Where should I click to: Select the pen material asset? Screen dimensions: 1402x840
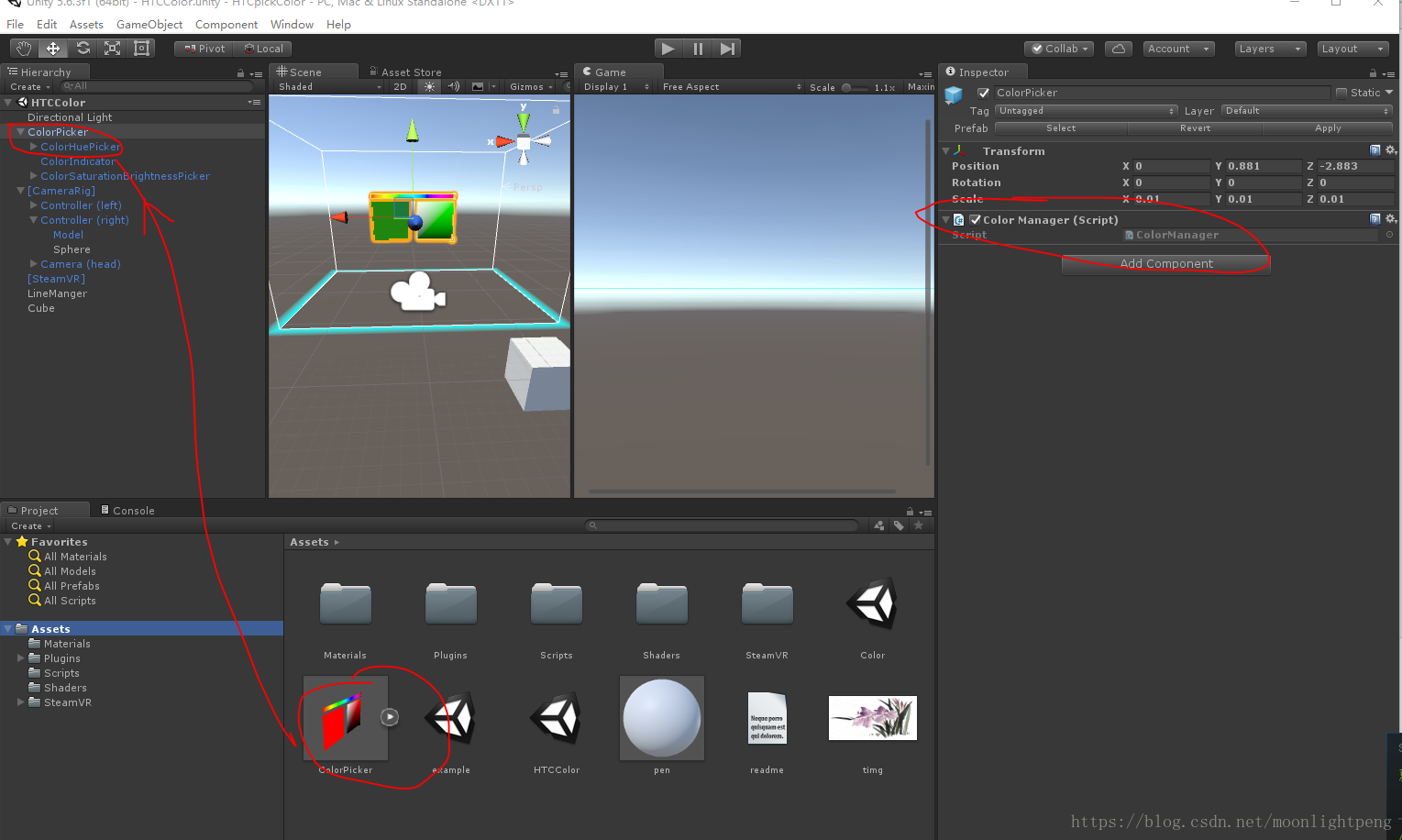point(662,718)
